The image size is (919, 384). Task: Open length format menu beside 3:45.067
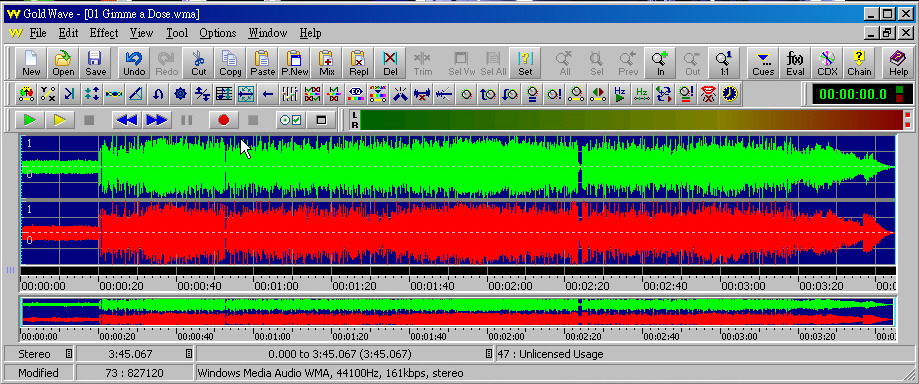point(189,354)
